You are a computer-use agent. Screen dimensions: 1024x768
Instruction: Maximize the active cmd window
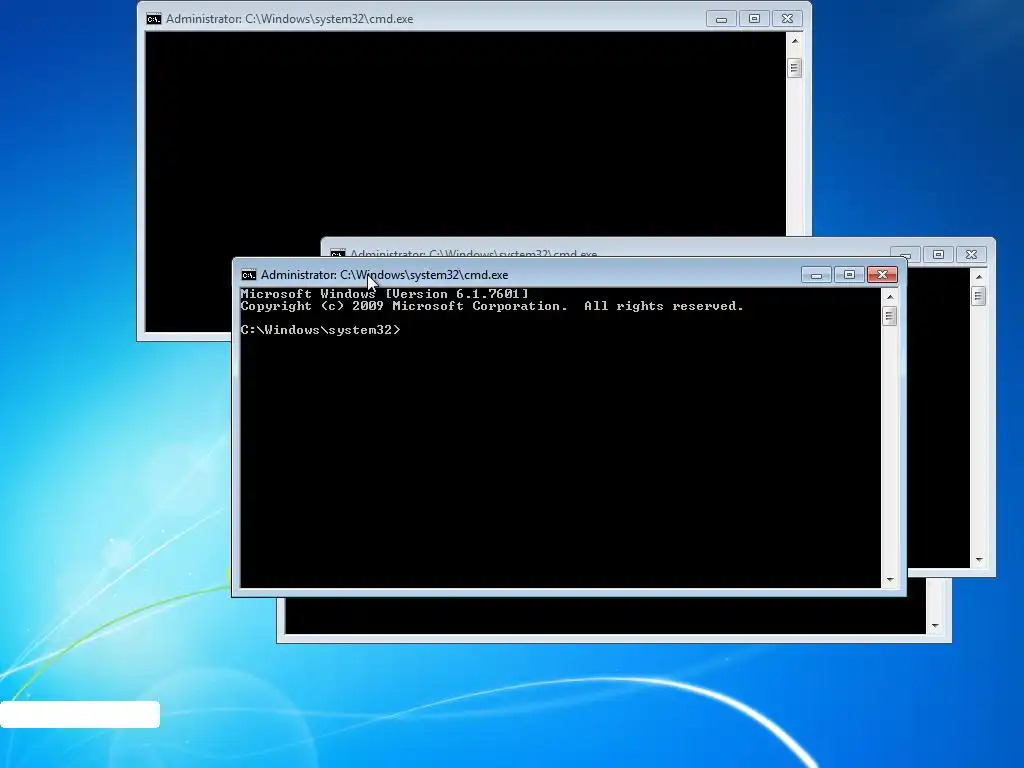[849, 275]
